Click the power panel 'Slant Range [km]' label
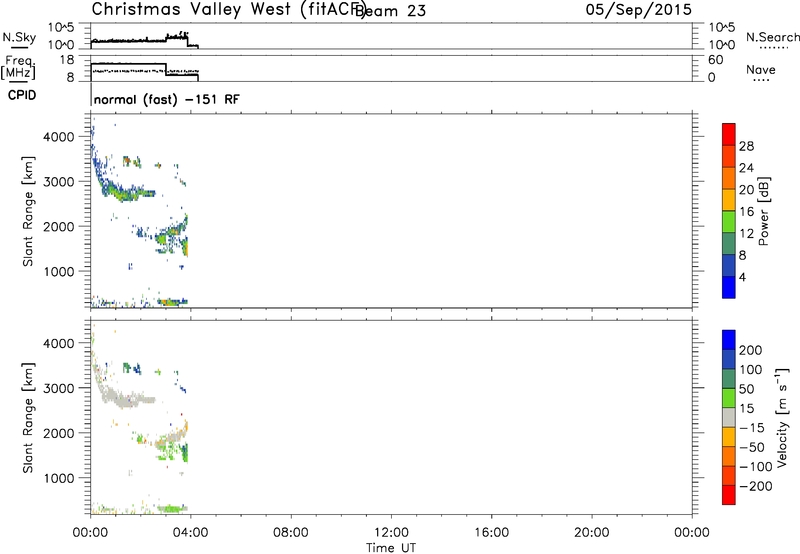The width and height of the screenshot is (800, 554). click(28, 211)
